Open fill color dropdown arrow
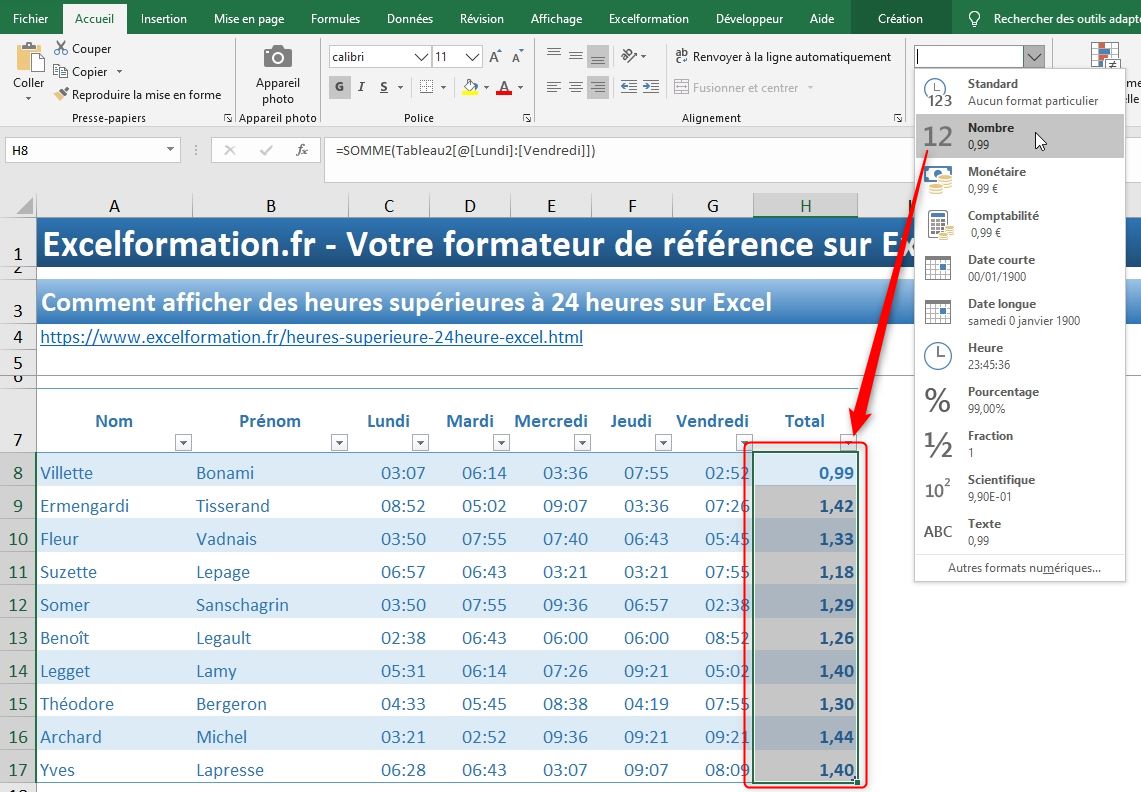The image size is (1141, 792). (486, 87)
